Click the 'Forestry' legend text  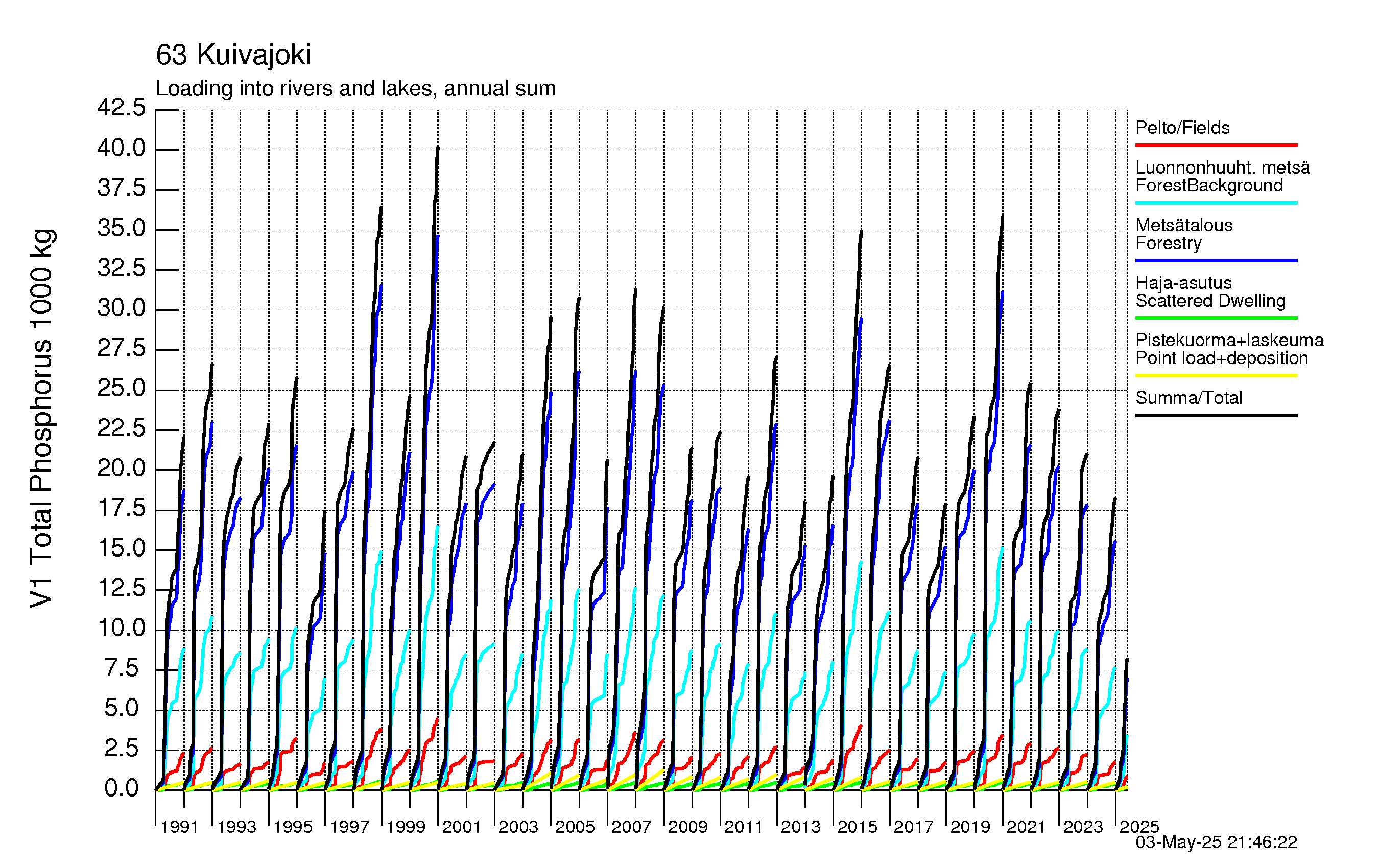1168,244
